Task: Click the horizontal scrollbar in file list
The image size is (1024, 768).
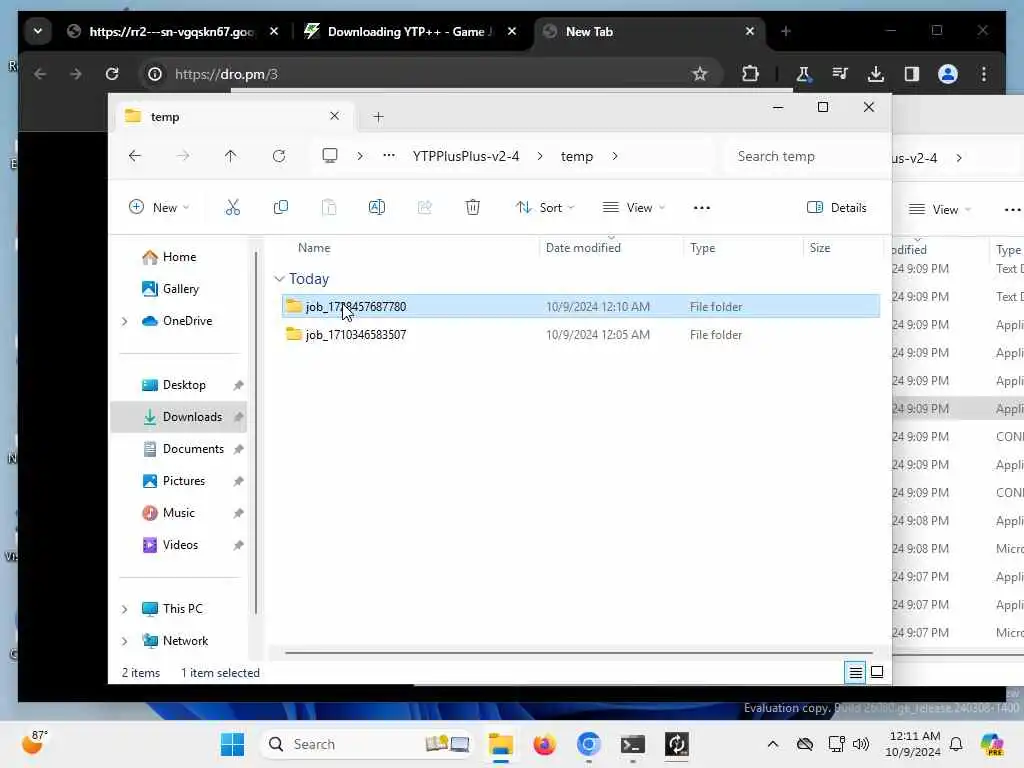Action: 579,652
